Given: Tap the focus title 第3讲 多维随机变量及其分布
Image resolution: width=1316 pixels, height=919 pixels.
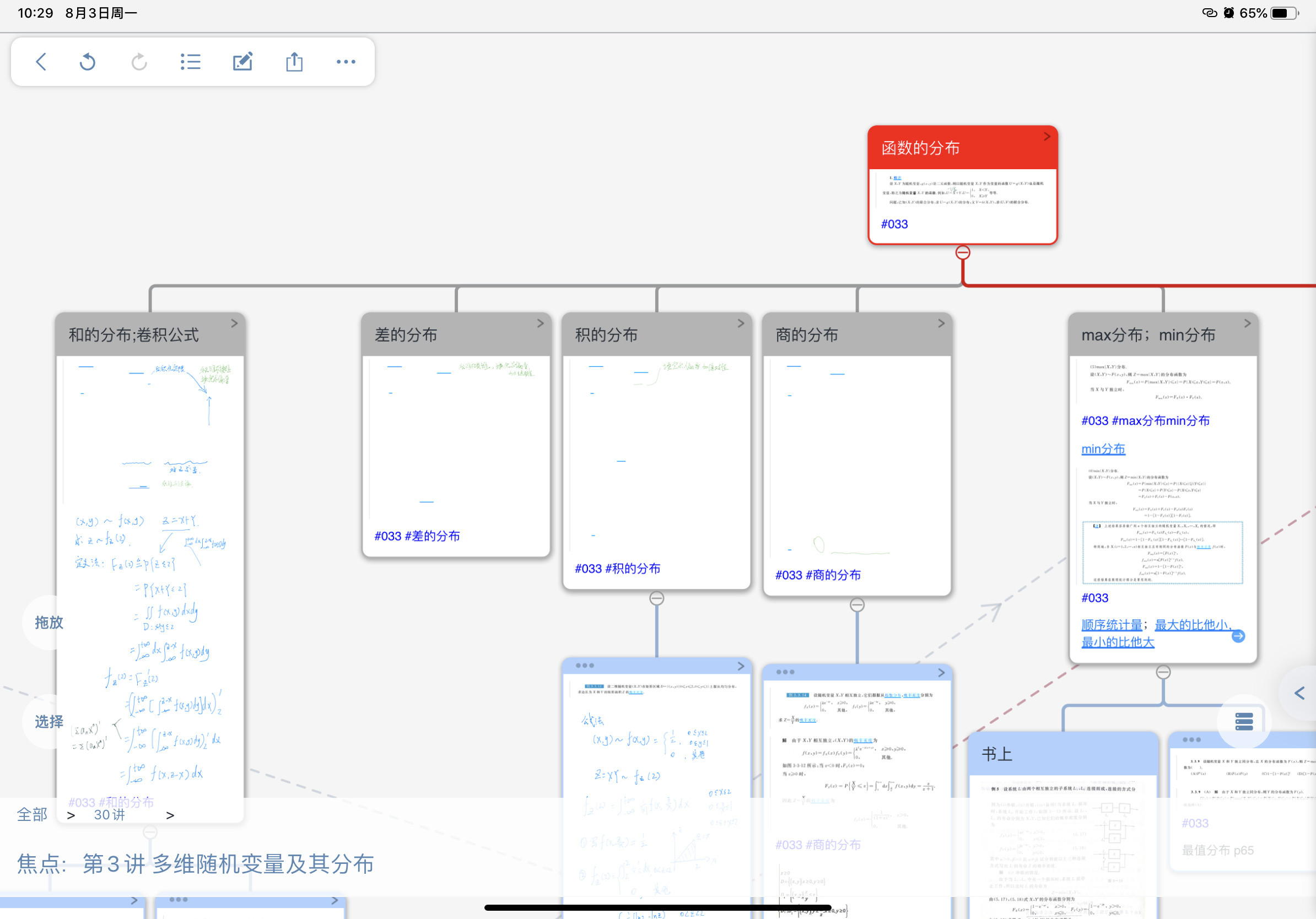Looking at the screenshot, I should pos(228,863).
